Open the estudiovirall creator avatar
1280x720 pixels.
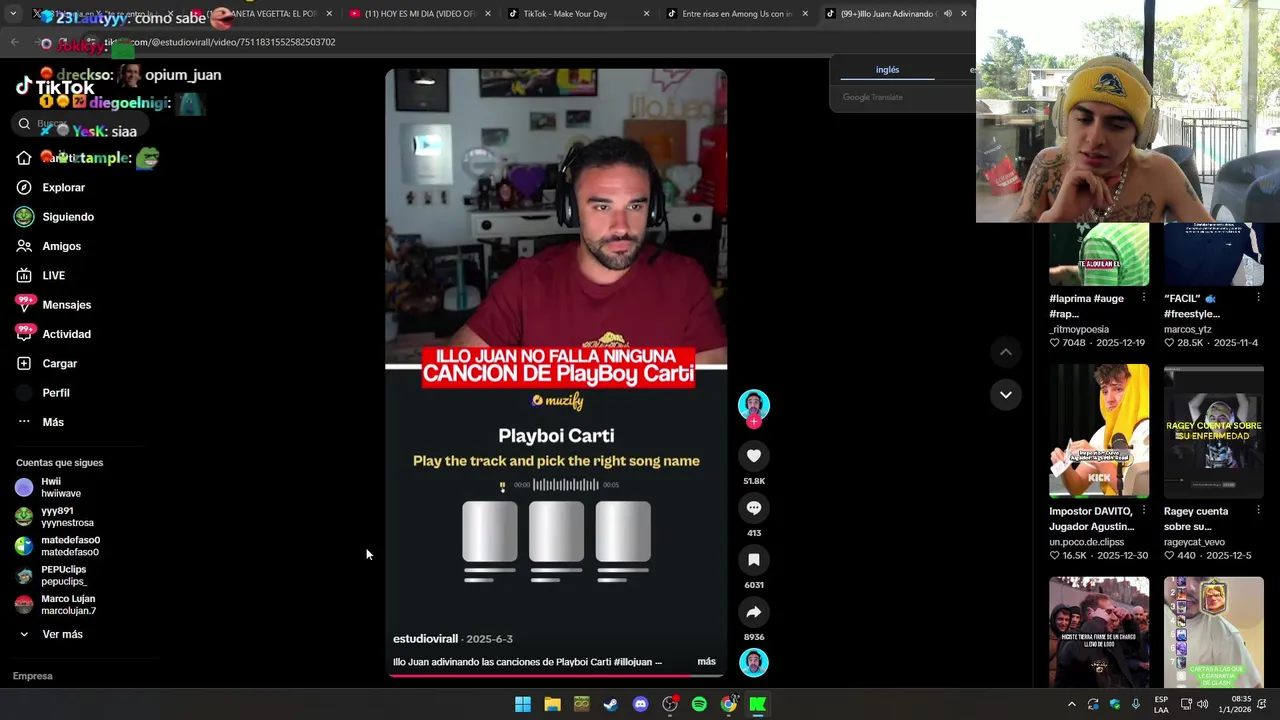point(754,405)
